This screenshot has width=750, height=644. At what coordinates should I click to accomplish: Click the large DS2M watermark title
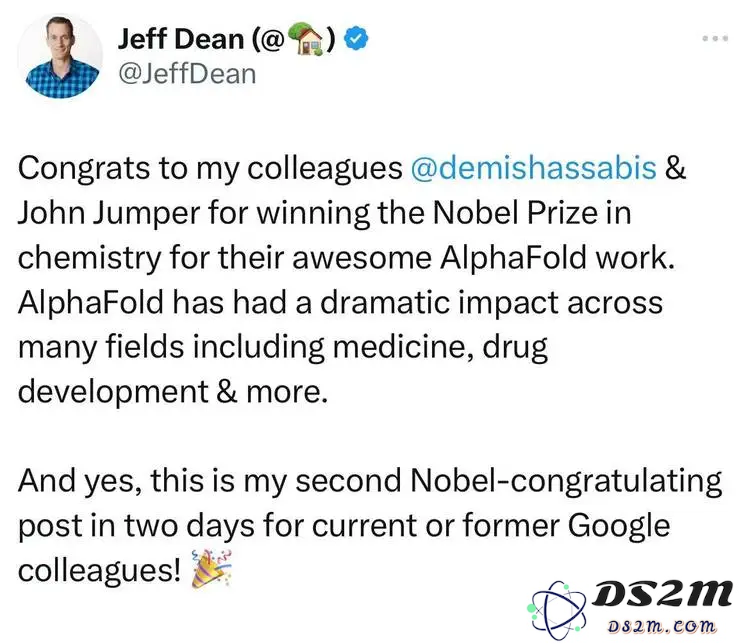click(x=662, y=594)
